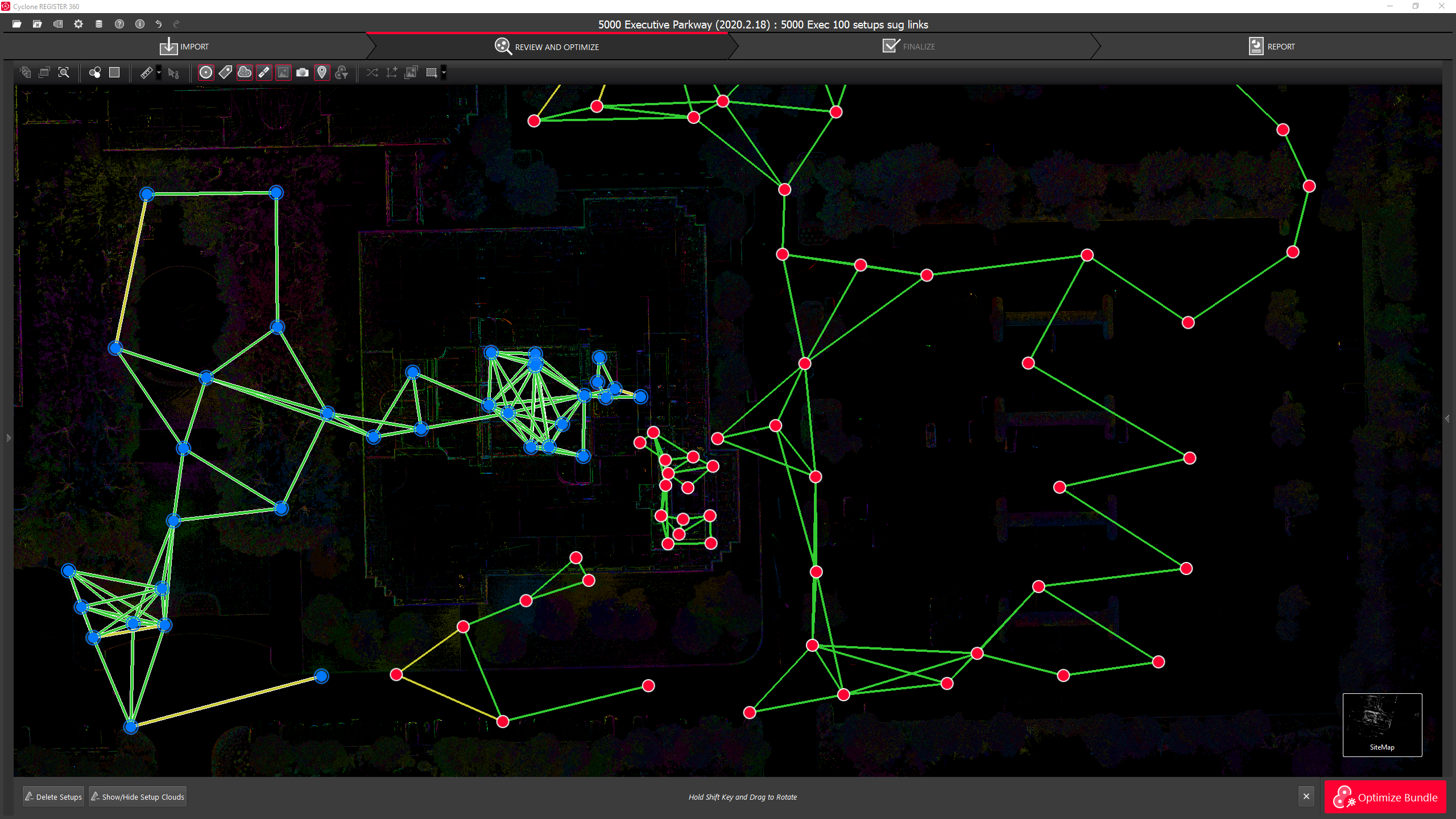This screenshot has height=819, width=1456.
Task: Click the camera snapshot icon
Action: [303, 72]
